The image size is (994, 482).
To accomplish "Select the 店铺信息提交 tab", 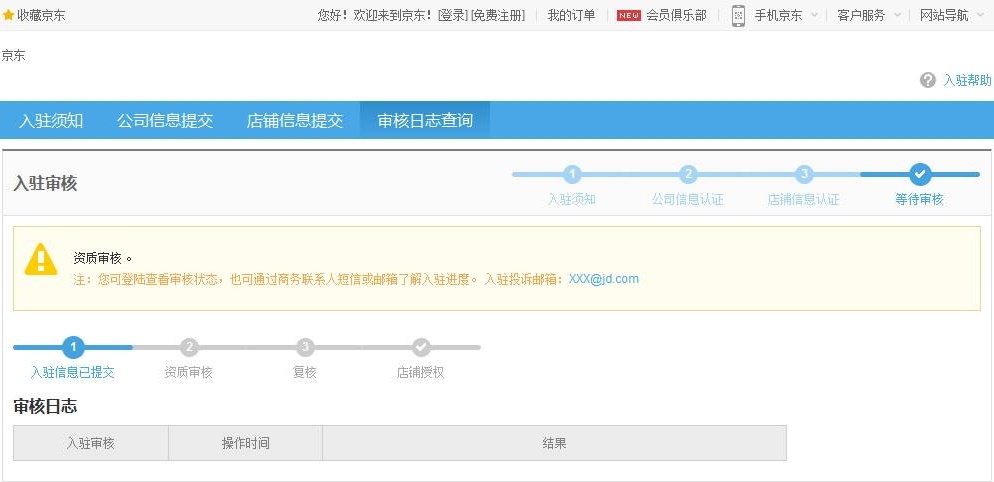I will click(x=295, y=120).
